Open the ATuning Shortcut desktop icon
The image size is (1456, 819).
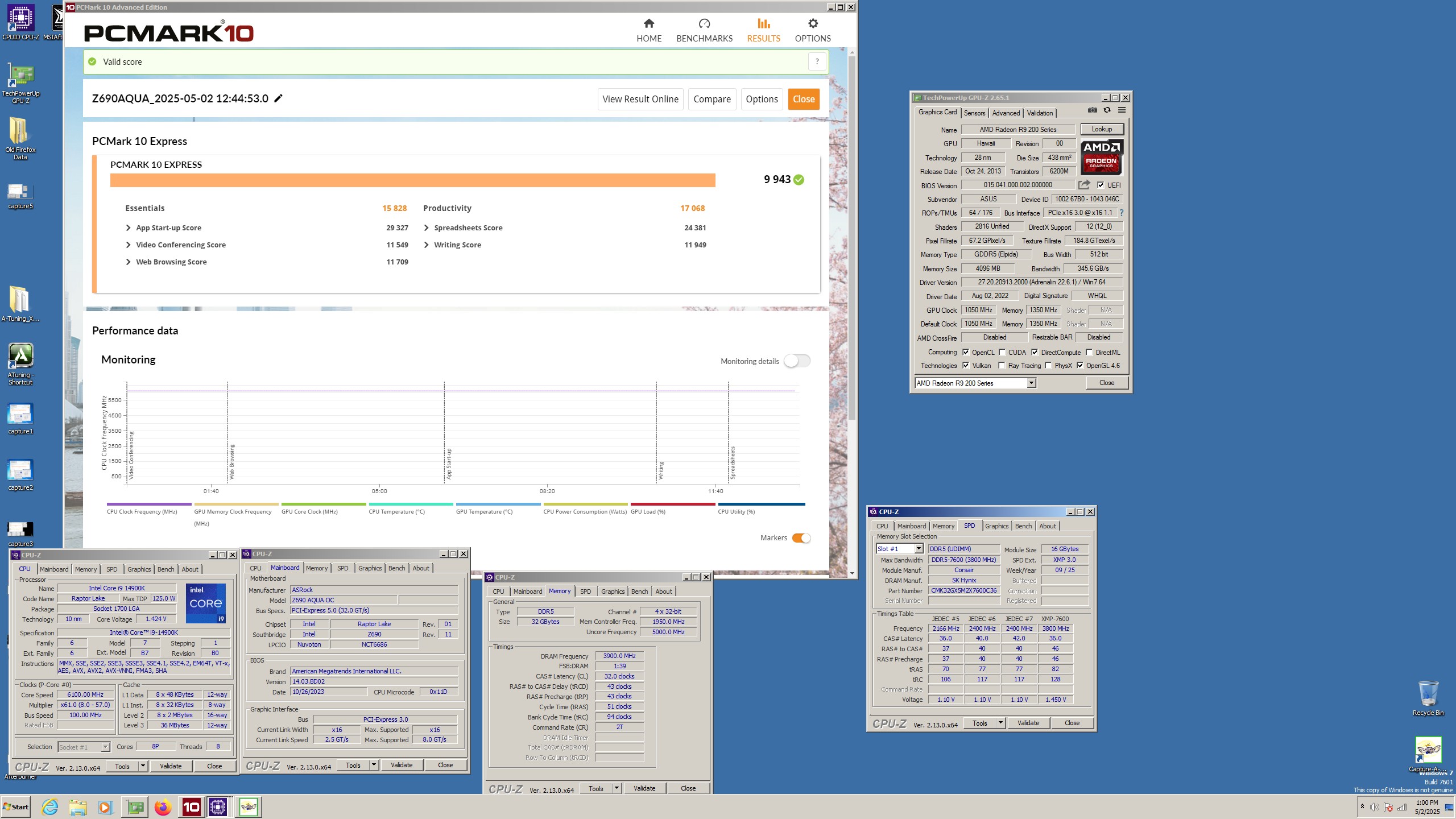pyautogui.click(x=20, y=364)
